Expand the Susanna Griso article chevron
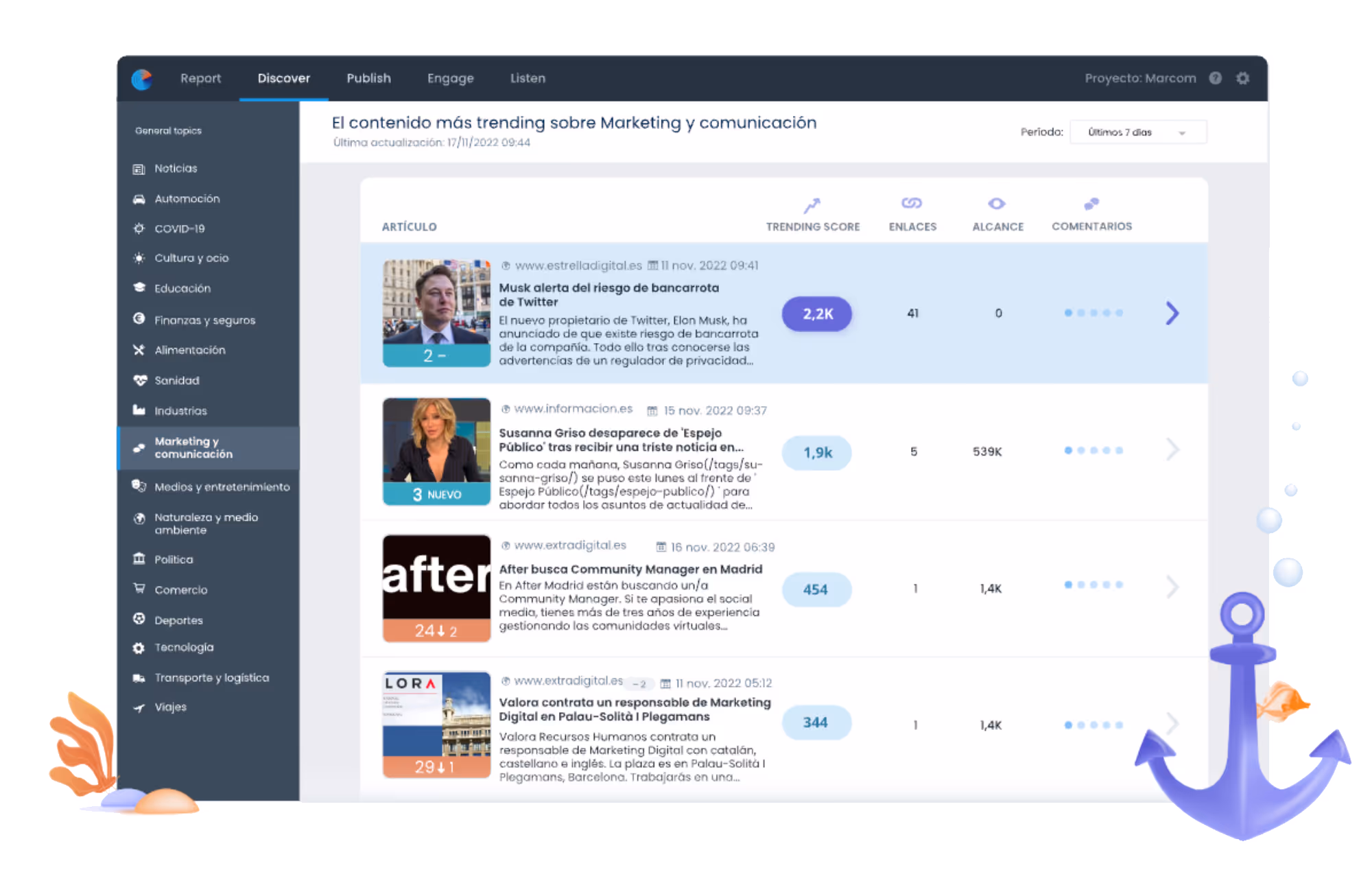Screen dimensions: 1372x883 [x=1172, y=450]
